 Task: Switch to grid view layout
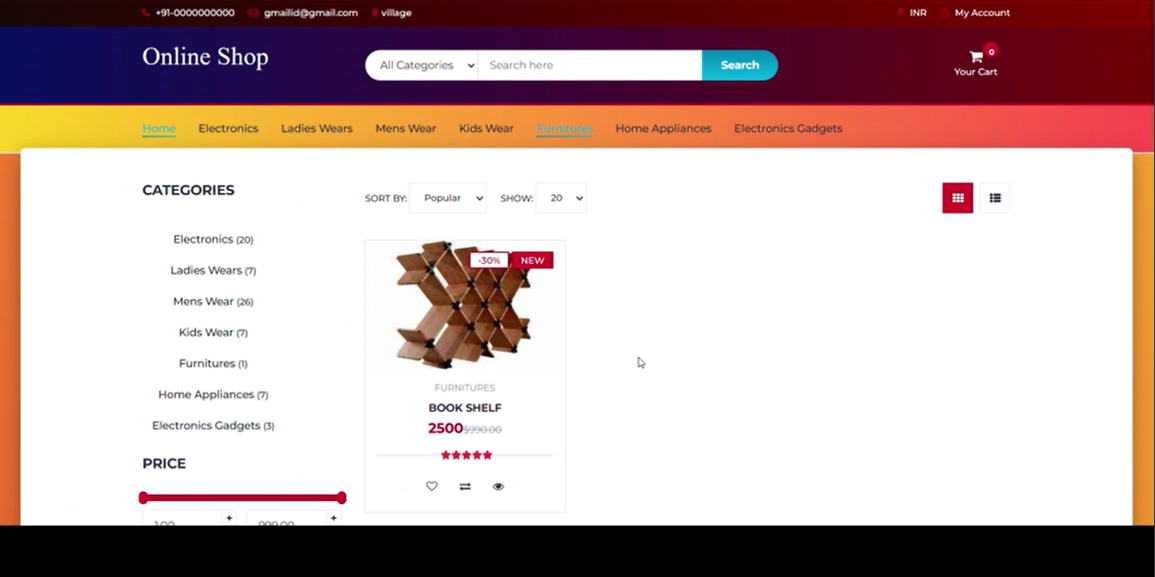tap(957, 197)
